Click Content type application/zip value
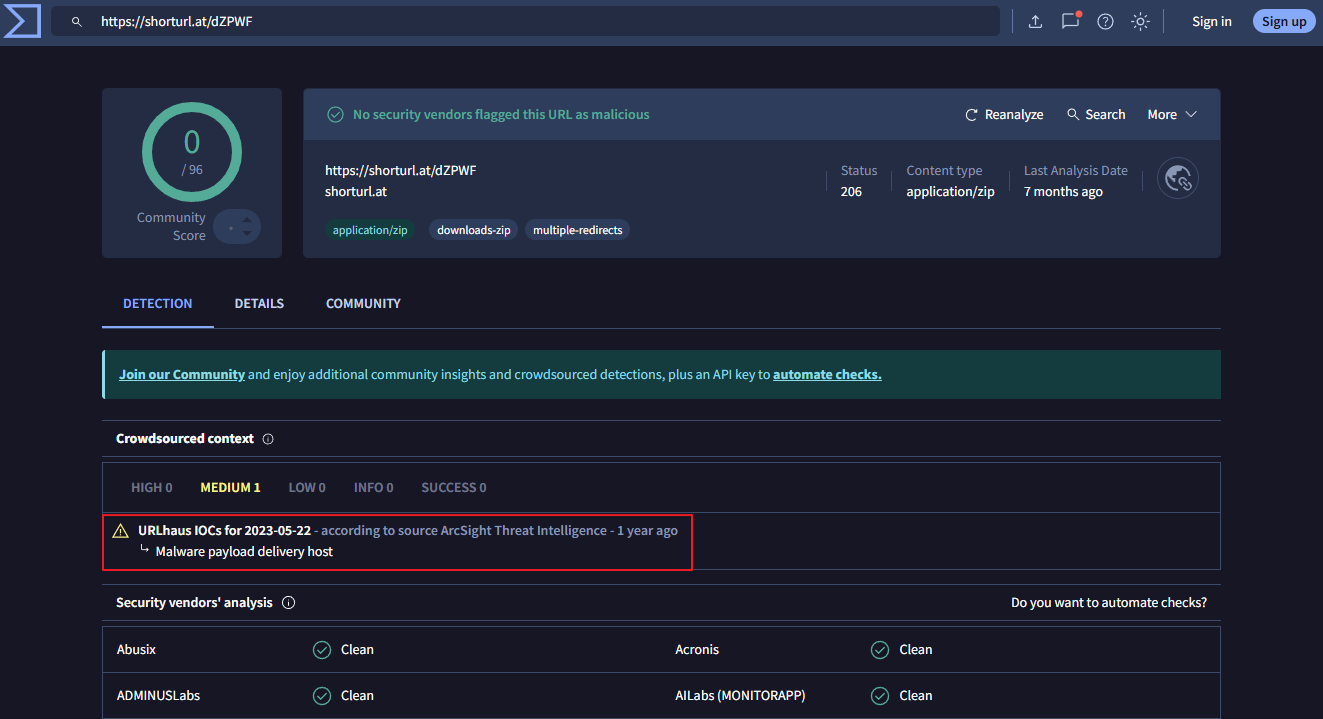This screenshot has width=1323, height=719. pyautogui.click(x=951, y=192)
